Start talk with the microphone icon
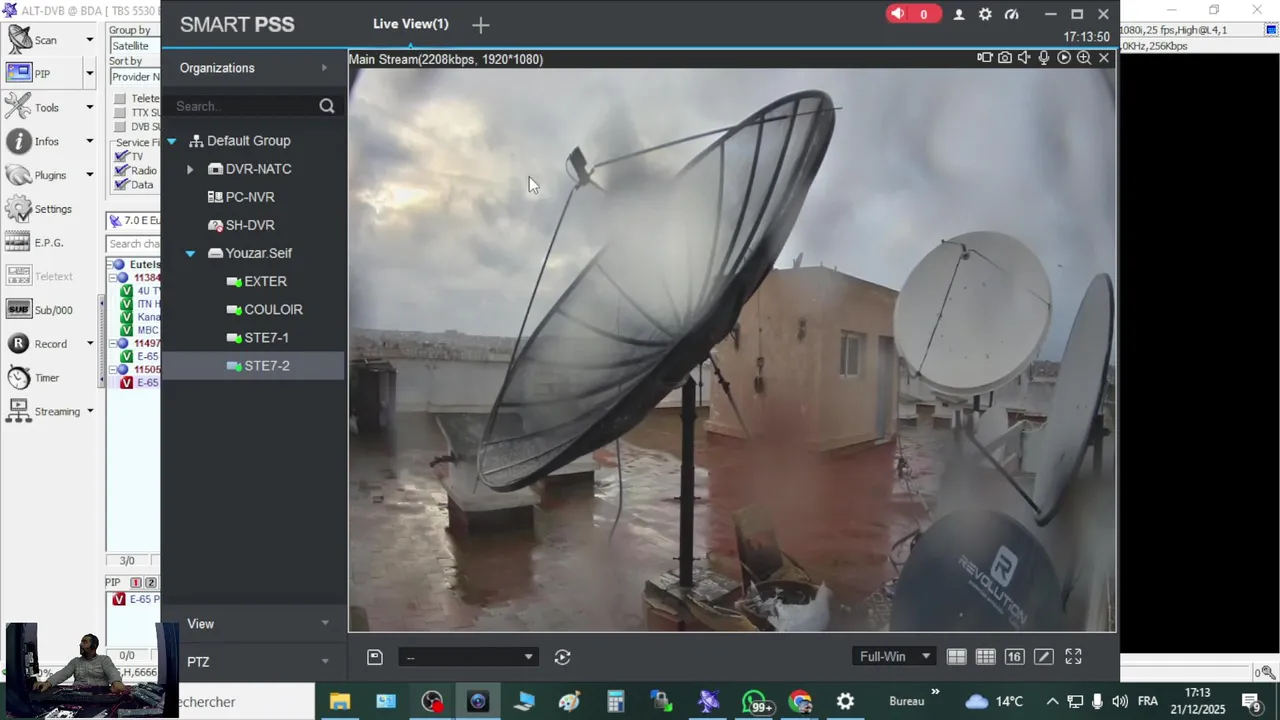1280x720 pixels. tap(1044, 58)
